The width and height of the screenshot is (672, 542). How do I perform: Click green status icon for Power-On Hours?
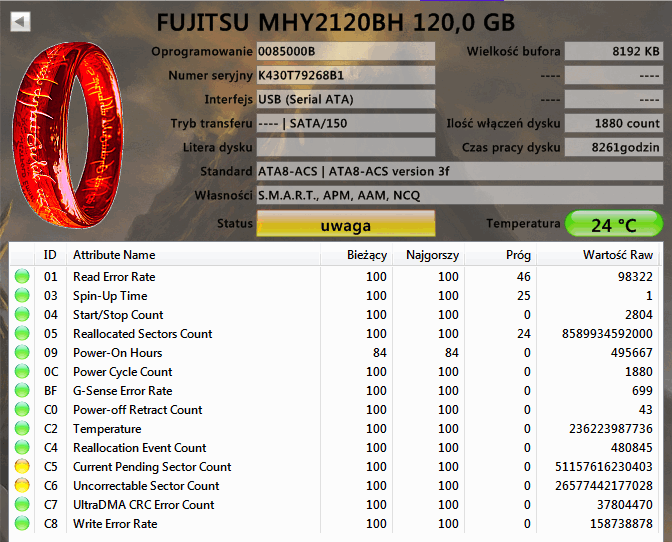[x=22, y=352]
